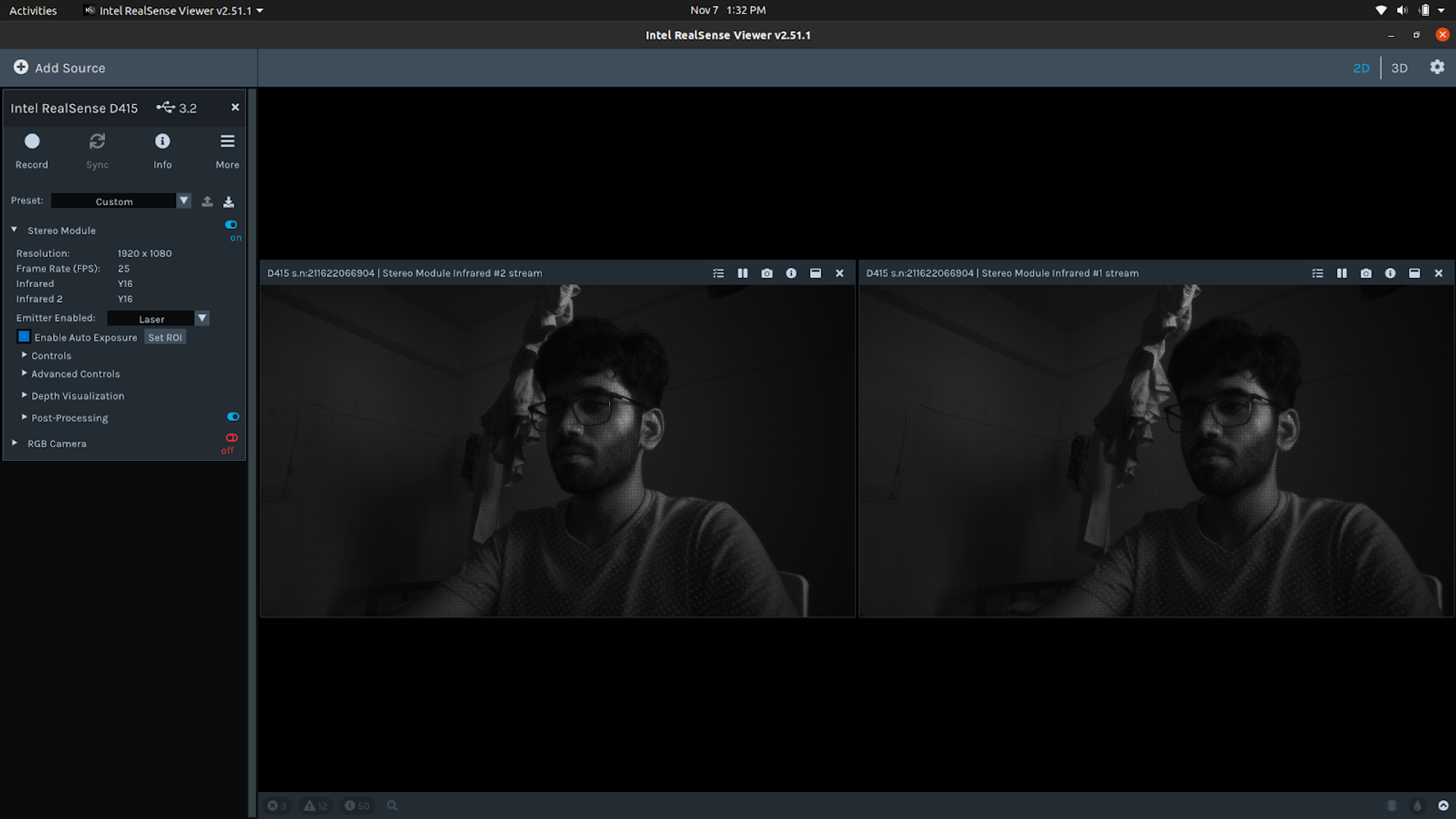Screen dimensions: 1456x819
Task: Show stream info for Infrared #1
Action: coord(1390,274)
